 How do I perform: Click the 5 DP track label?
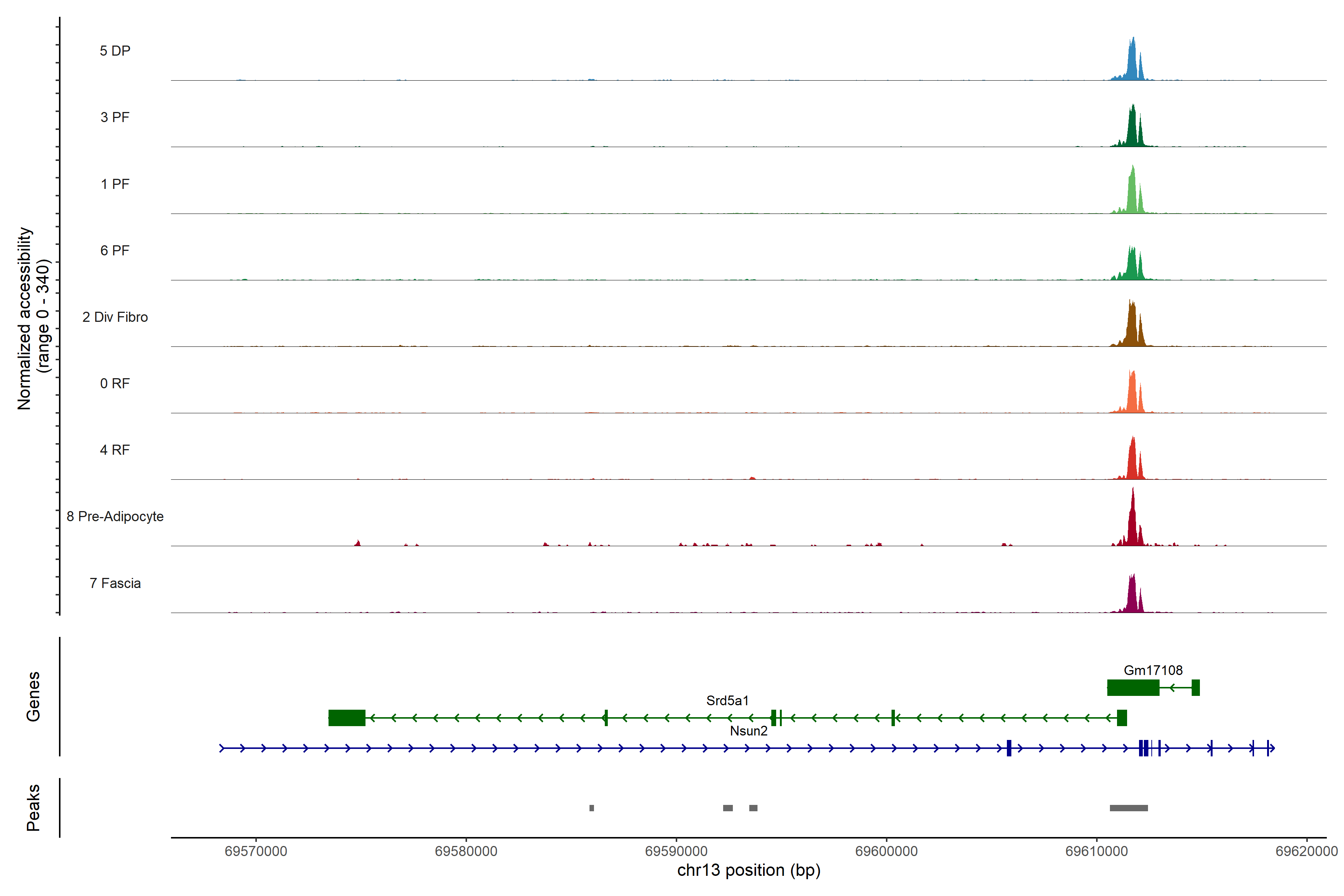pos(115,51)
